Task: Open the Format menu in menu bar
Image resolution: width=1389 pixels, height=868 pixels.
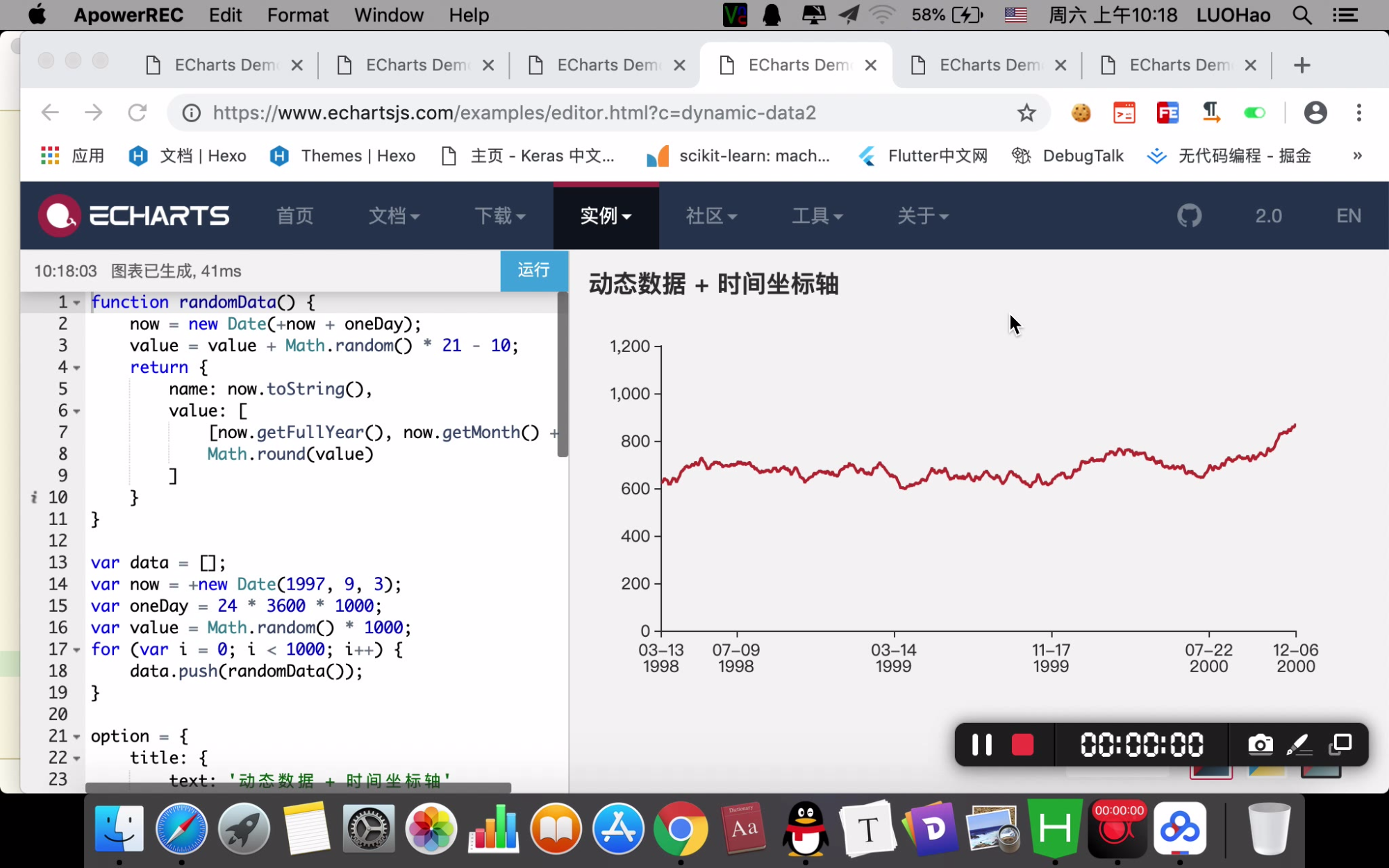Action: (x=297, y=15)
